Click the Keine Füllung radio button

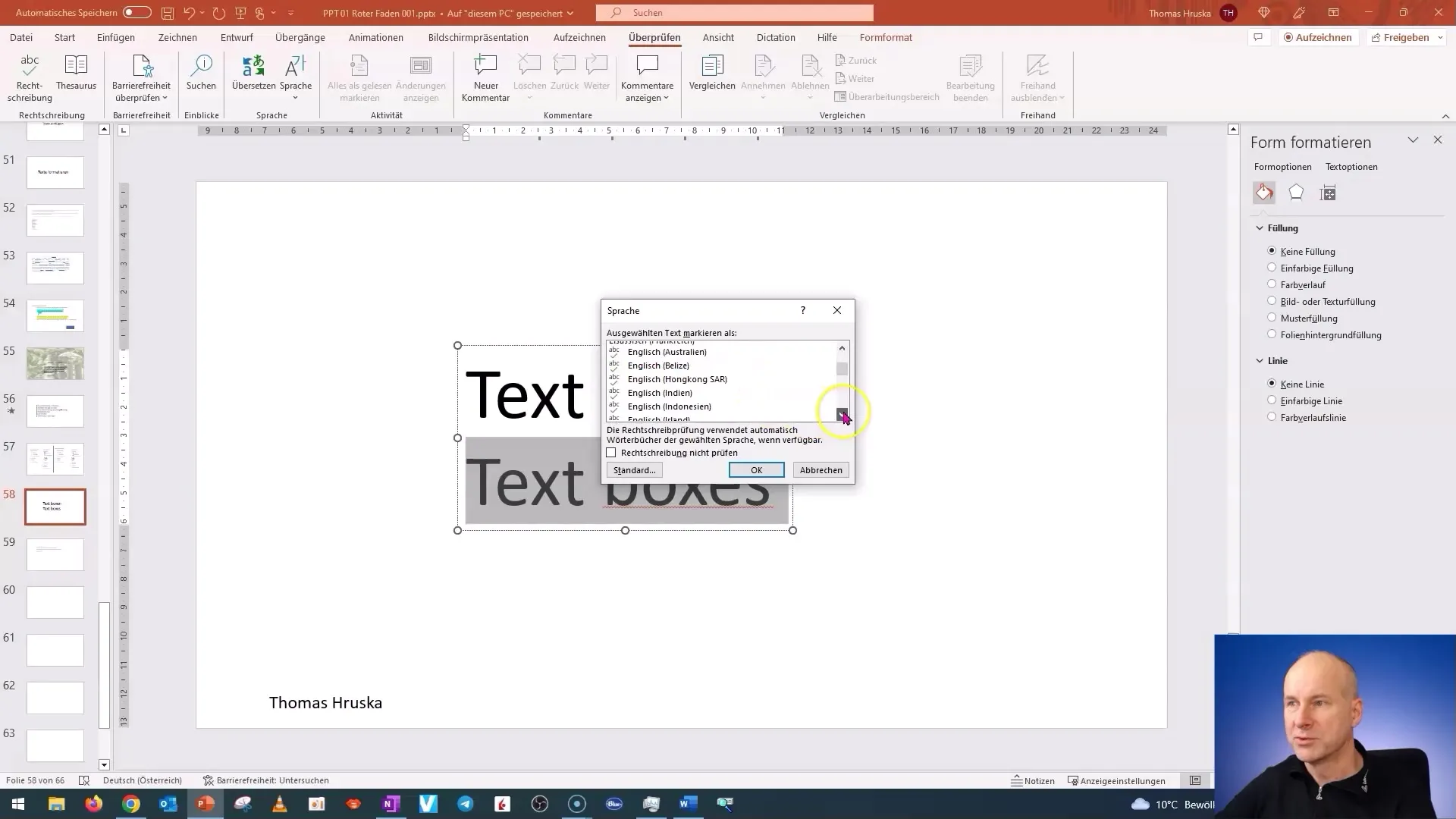(x=1272, y=251)
